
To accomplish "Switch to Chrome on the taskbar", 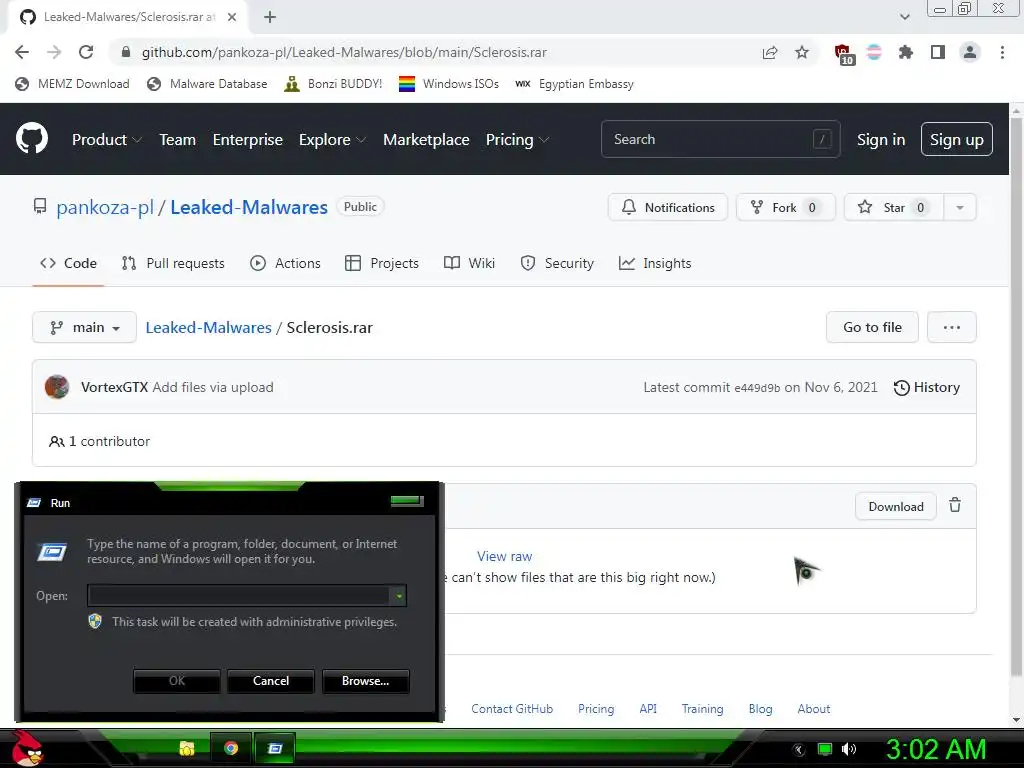I will [231, 748].
